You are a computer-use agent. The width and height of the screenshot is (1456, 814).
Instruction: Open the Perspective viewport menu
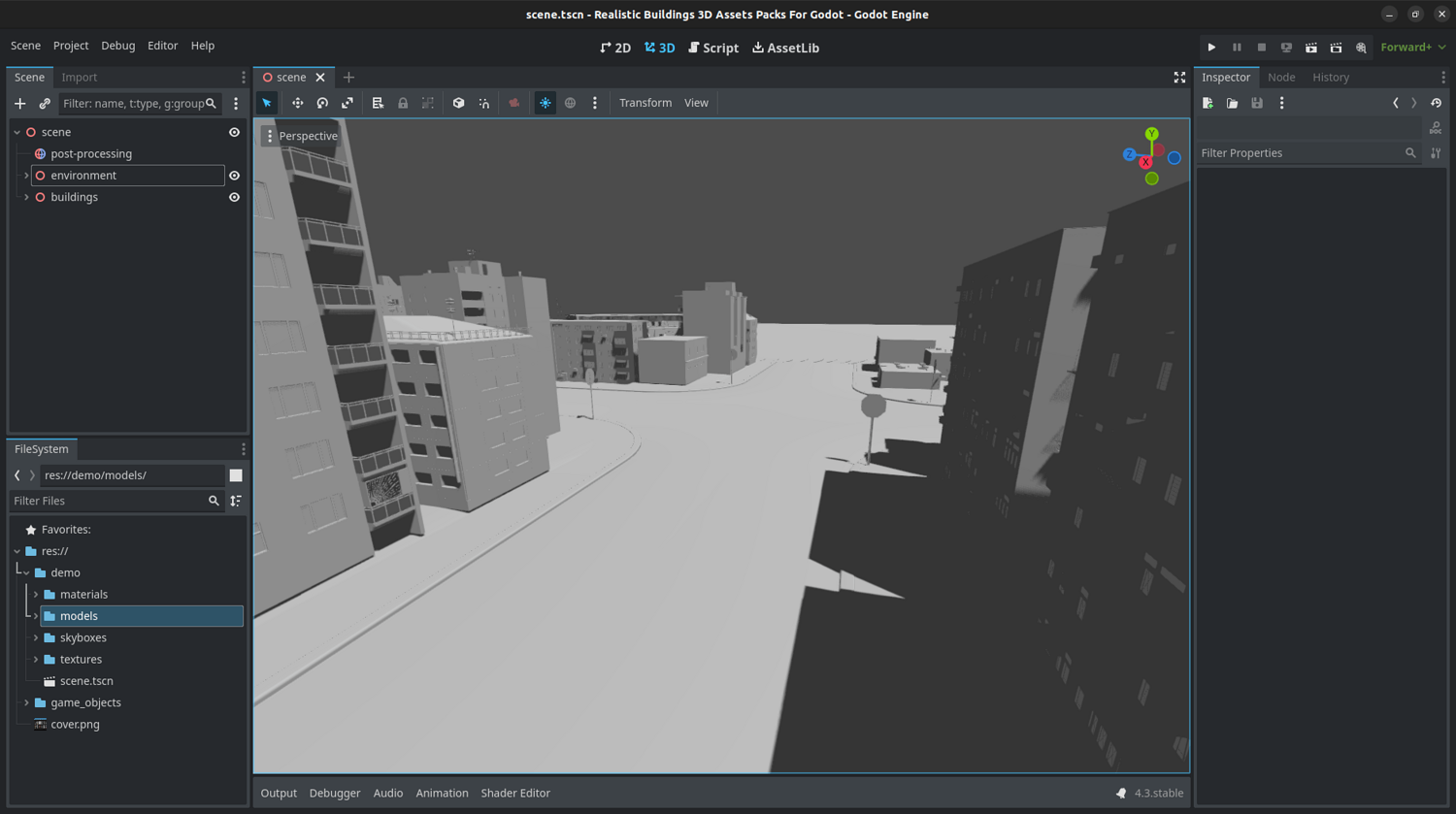click(302, 136)
